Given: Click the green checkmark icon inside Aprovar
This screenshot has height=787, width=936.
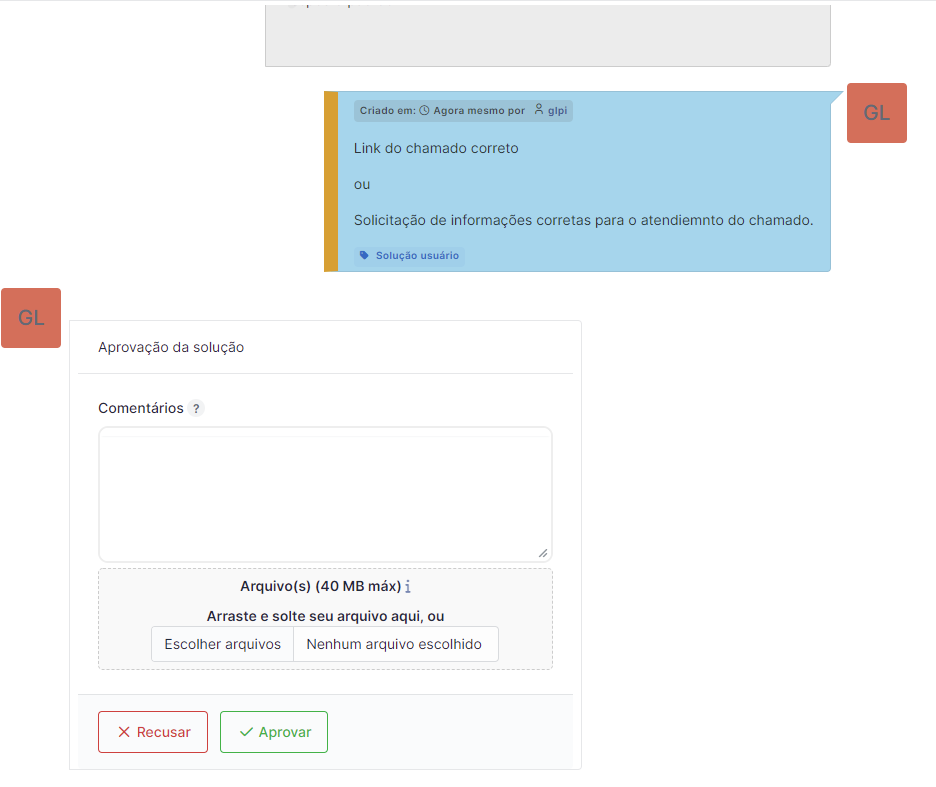Looking at the screenshot, I should [245, 731].
